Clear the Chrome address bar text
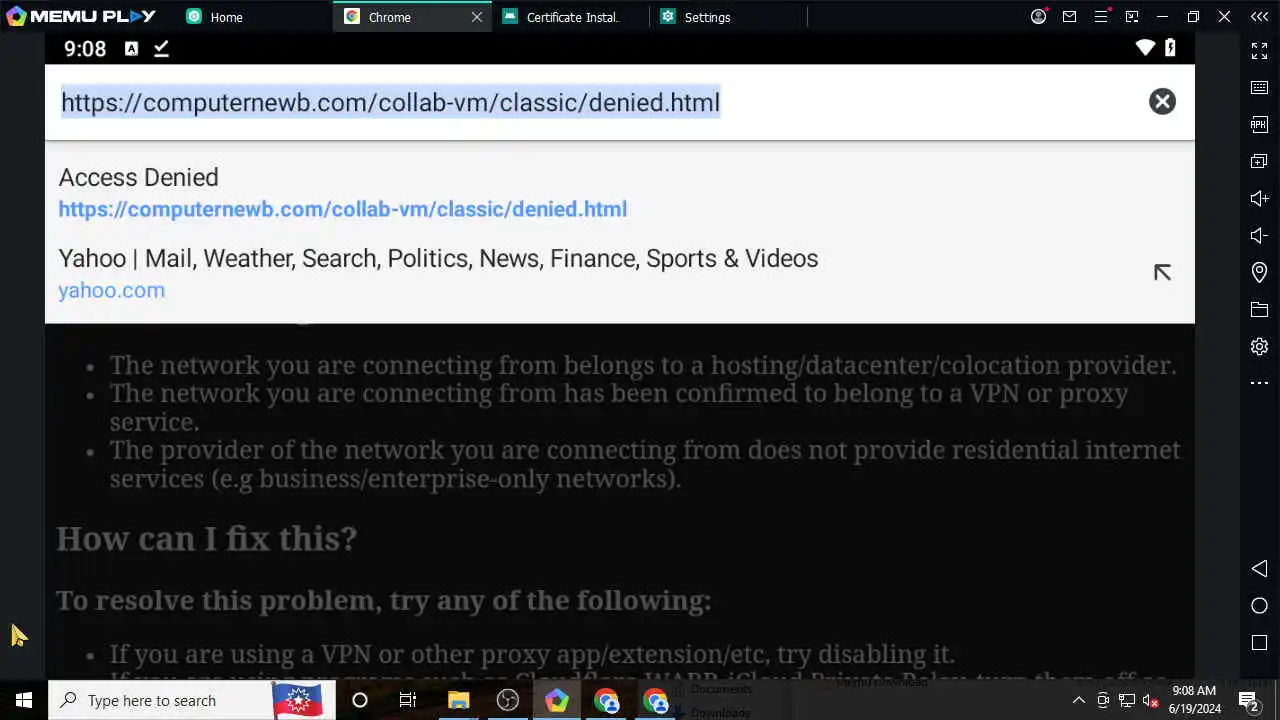Viewport: 1280px width, 720px height. click(x=1162, y=101)
